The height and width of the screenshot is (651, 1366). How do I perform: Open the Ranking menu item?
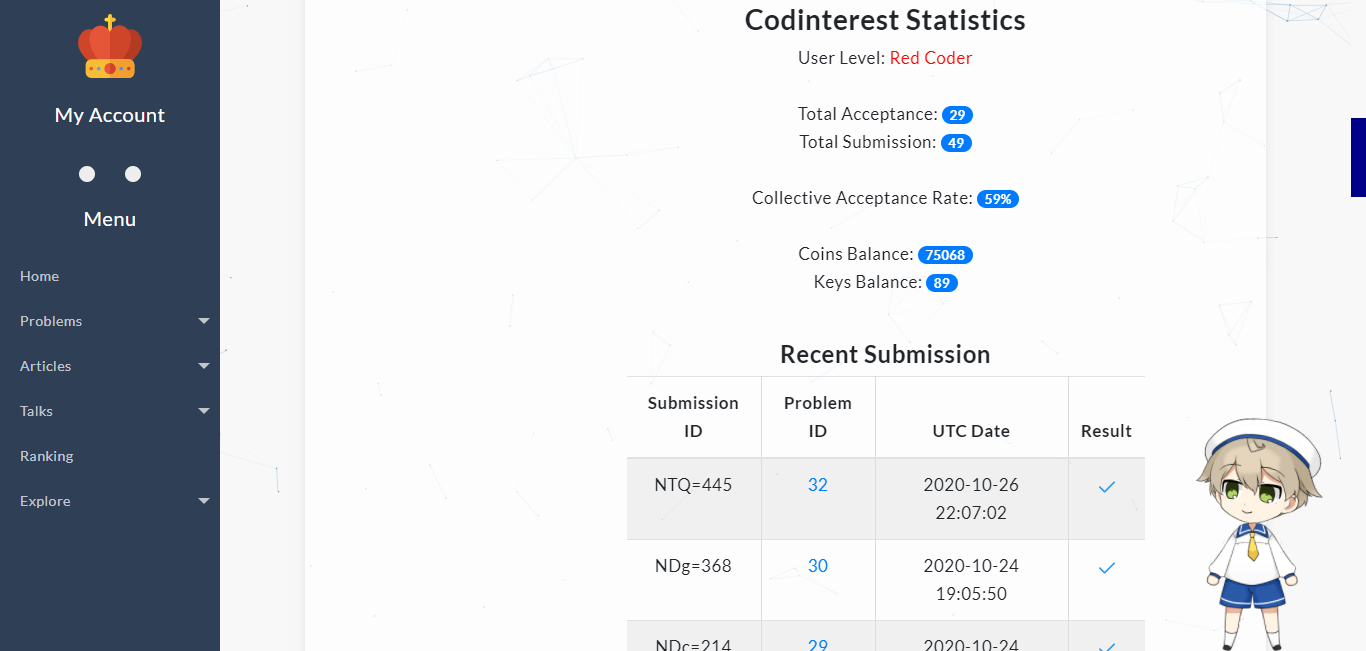pos(47,456)
